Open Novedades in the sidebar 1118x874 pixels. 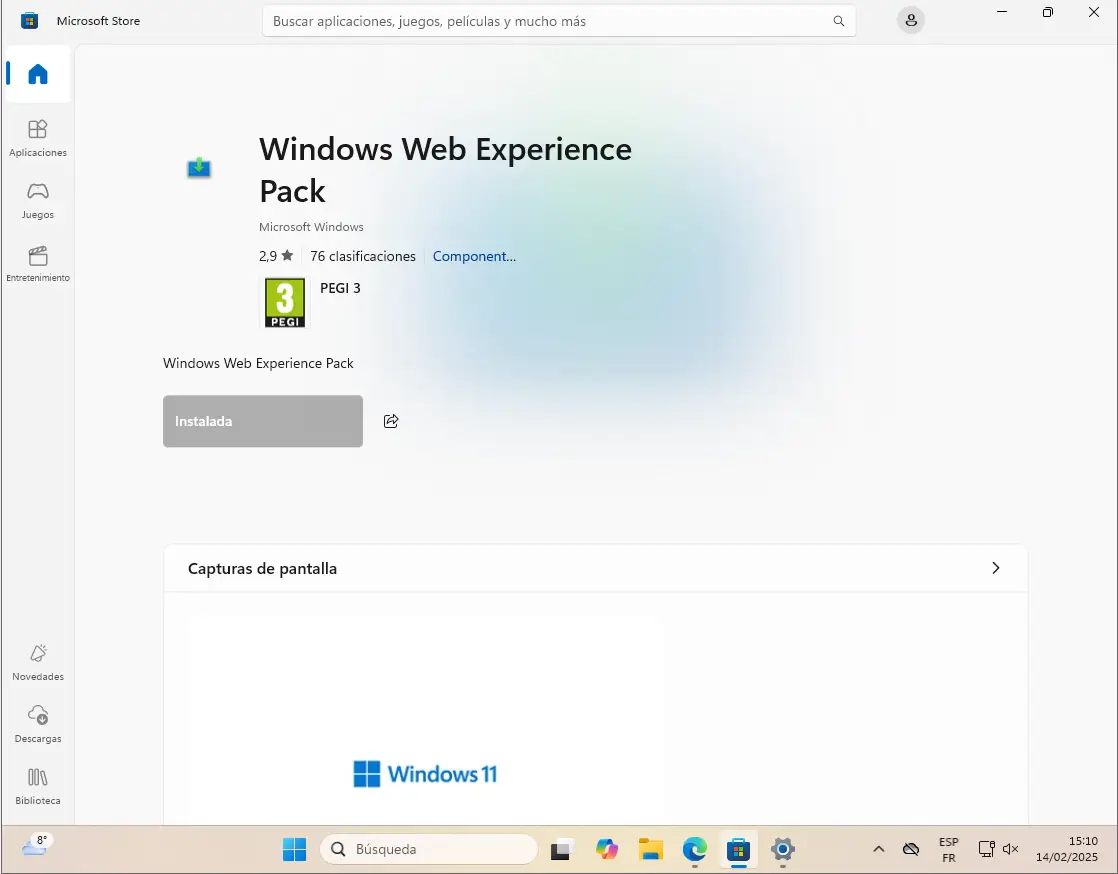click(x=38, y=662)
